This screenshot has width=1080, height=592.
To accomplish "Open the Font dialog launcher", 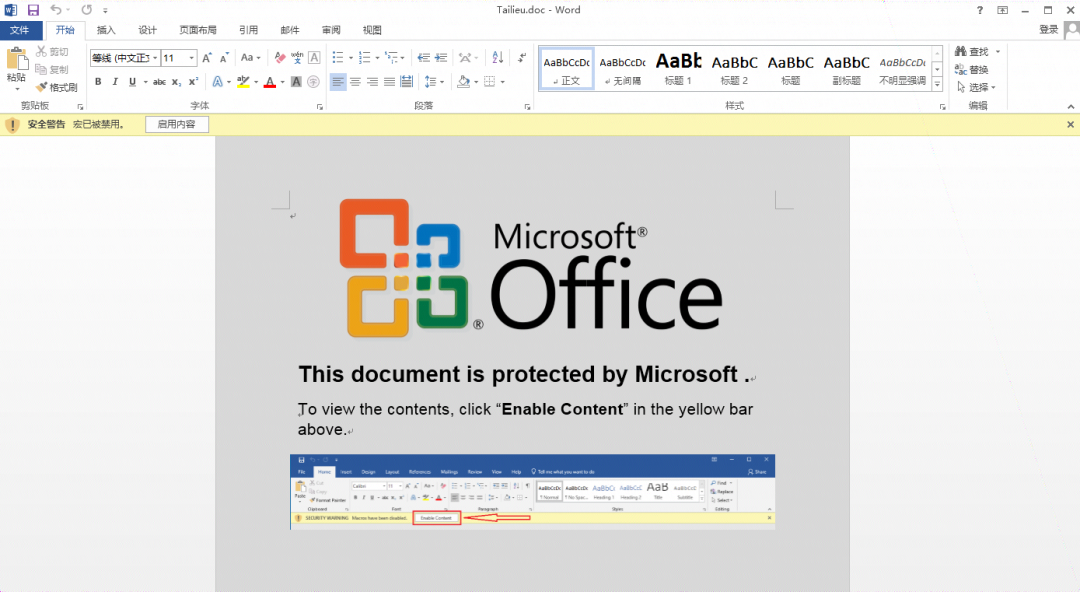I will 320,107.
